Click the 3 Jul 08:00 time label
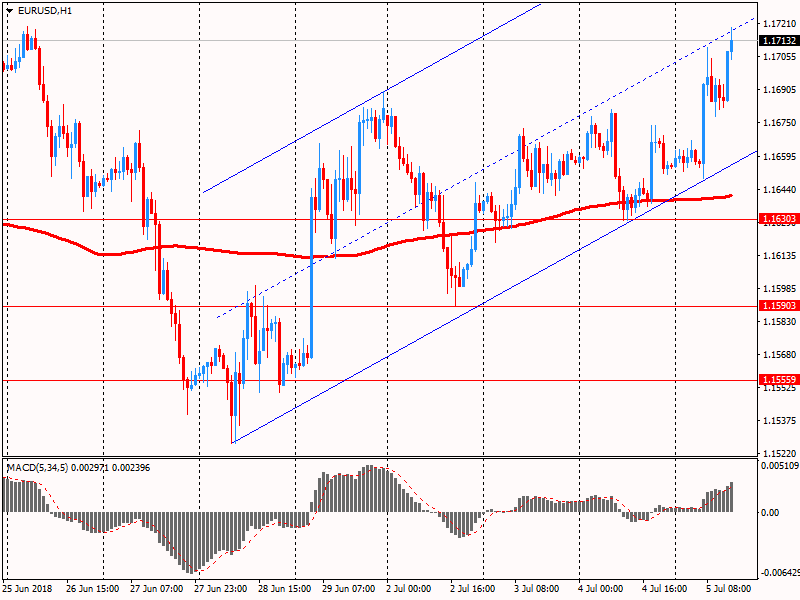Image resolution: width=800 pixels, height=600 pixels. (x=537, y=589)
